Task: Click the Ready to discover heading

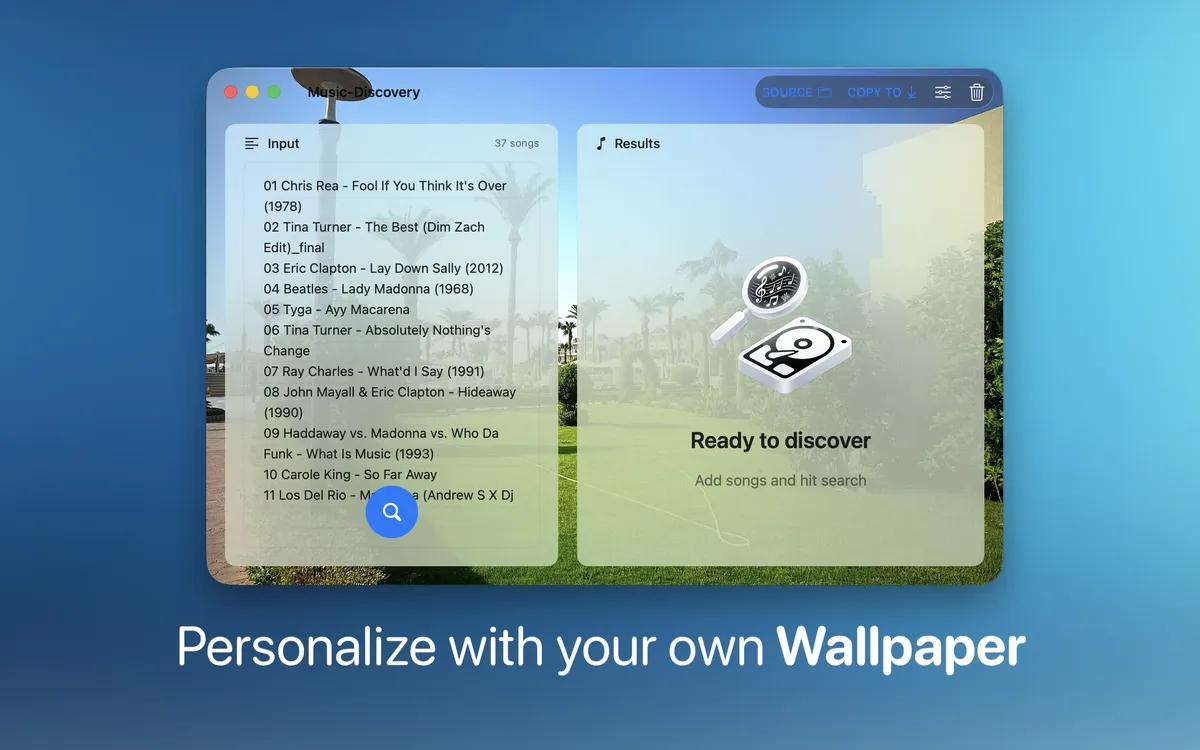Action: point(780,441)
